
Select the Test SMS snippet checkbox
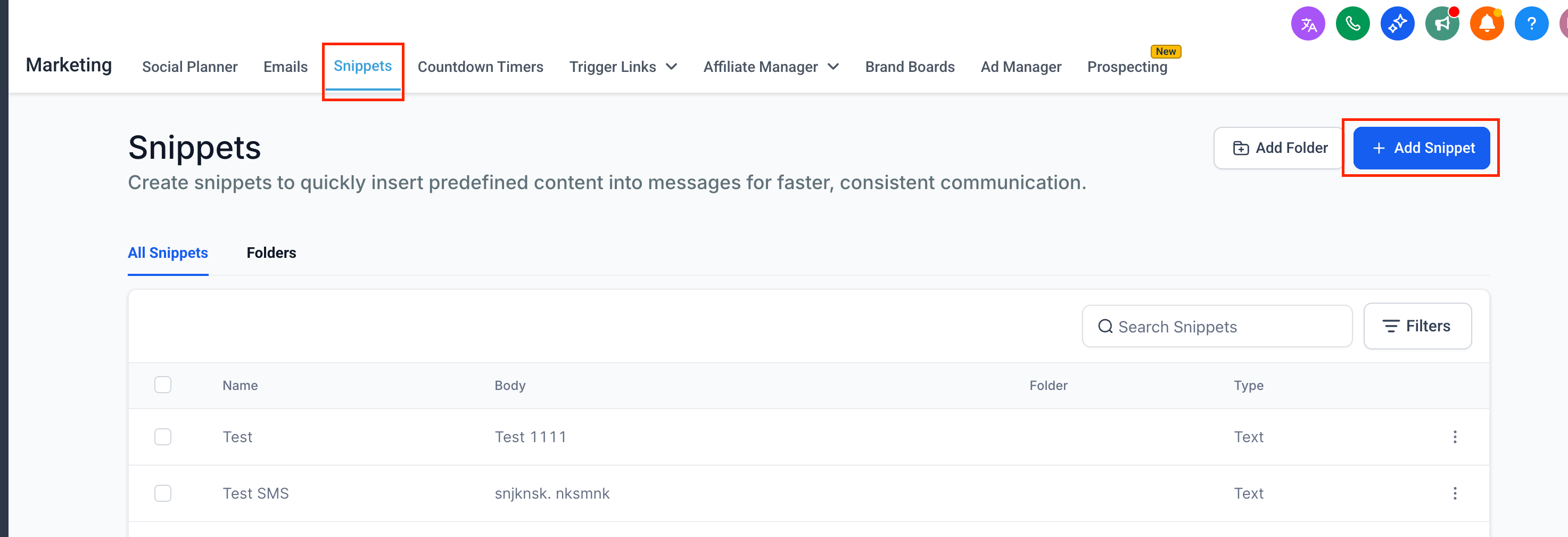(x=162, y=493)
